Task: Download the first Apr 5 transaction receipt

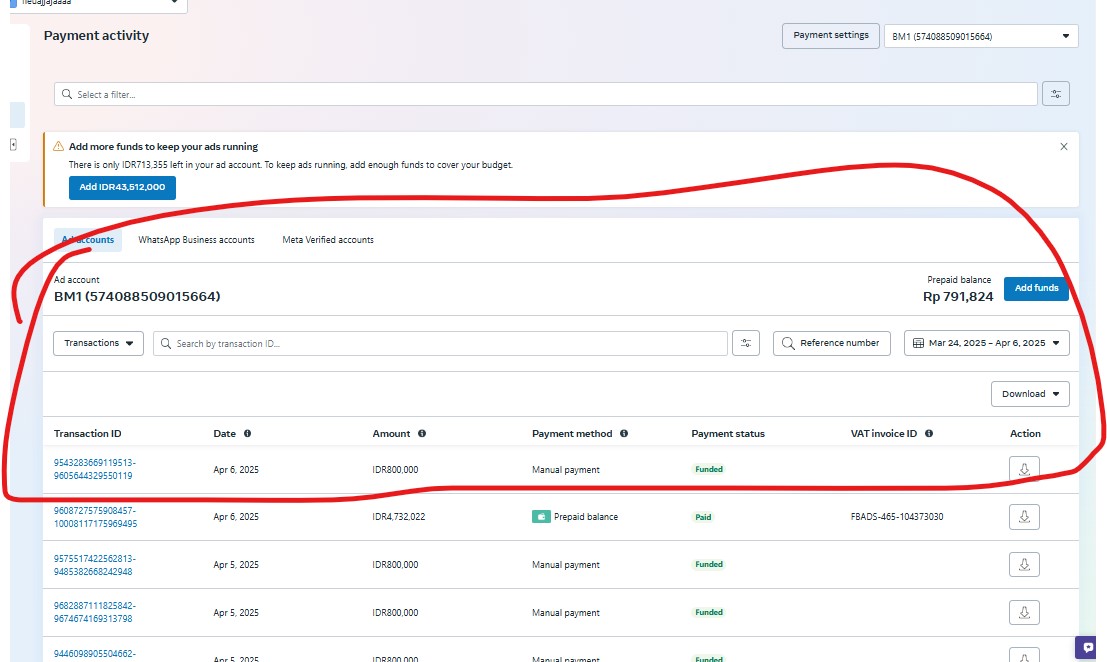Action: [1024, 565]
